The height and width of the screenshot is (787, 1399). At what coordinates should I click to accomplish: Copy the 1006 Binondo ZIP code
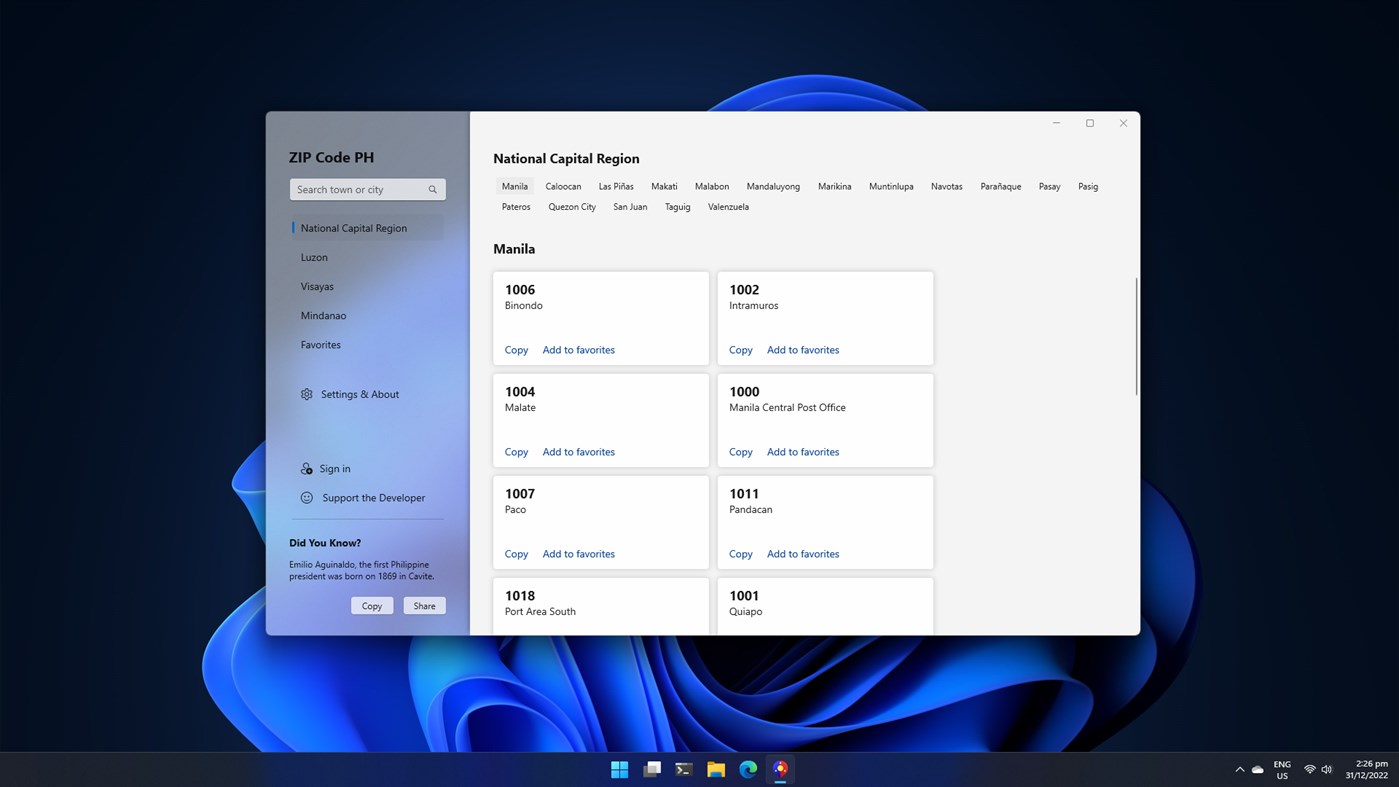tap(516, 350)
